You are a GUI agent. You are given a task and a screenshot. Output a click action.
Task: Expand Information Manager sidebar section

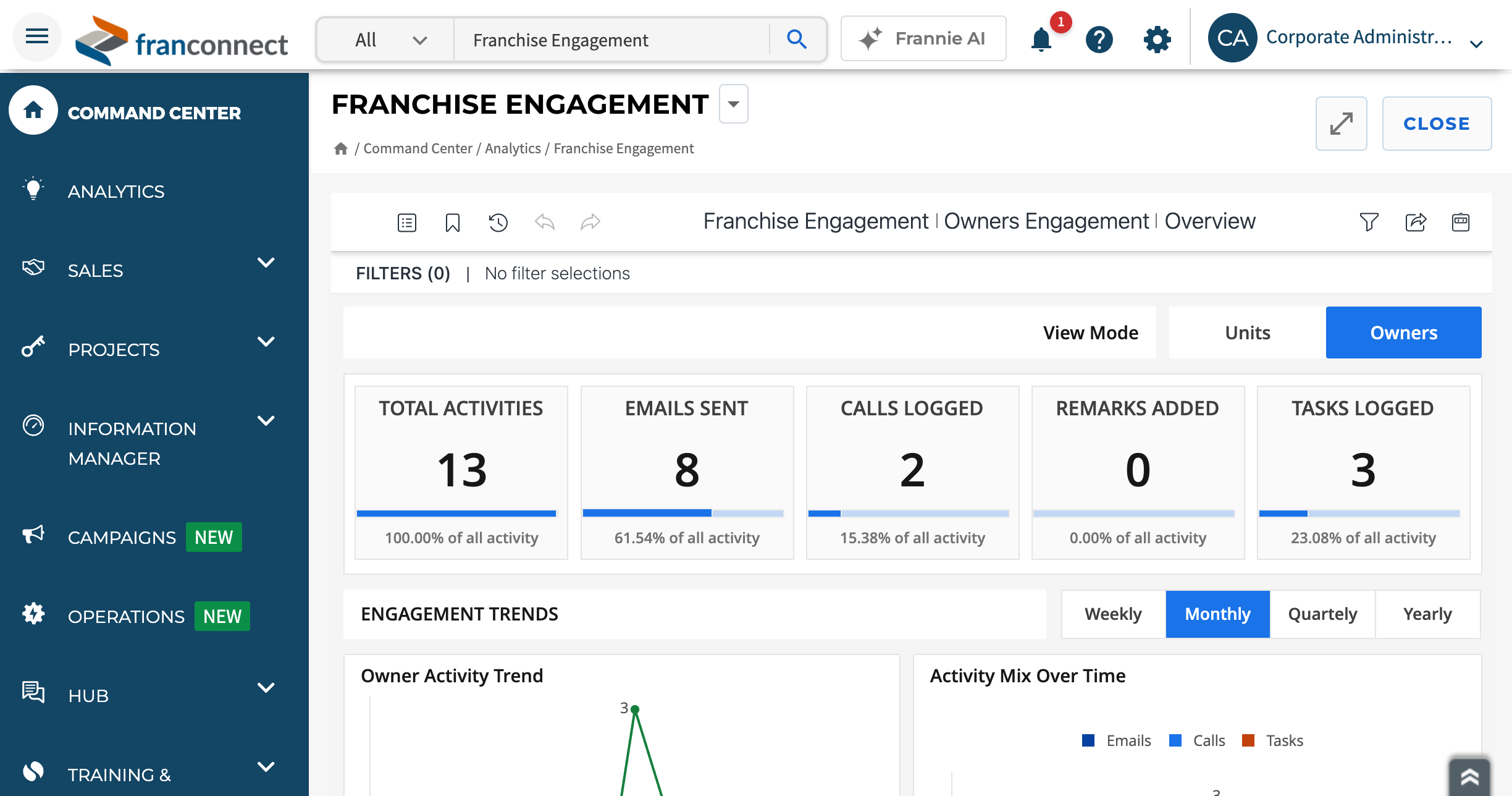[266, 421]
